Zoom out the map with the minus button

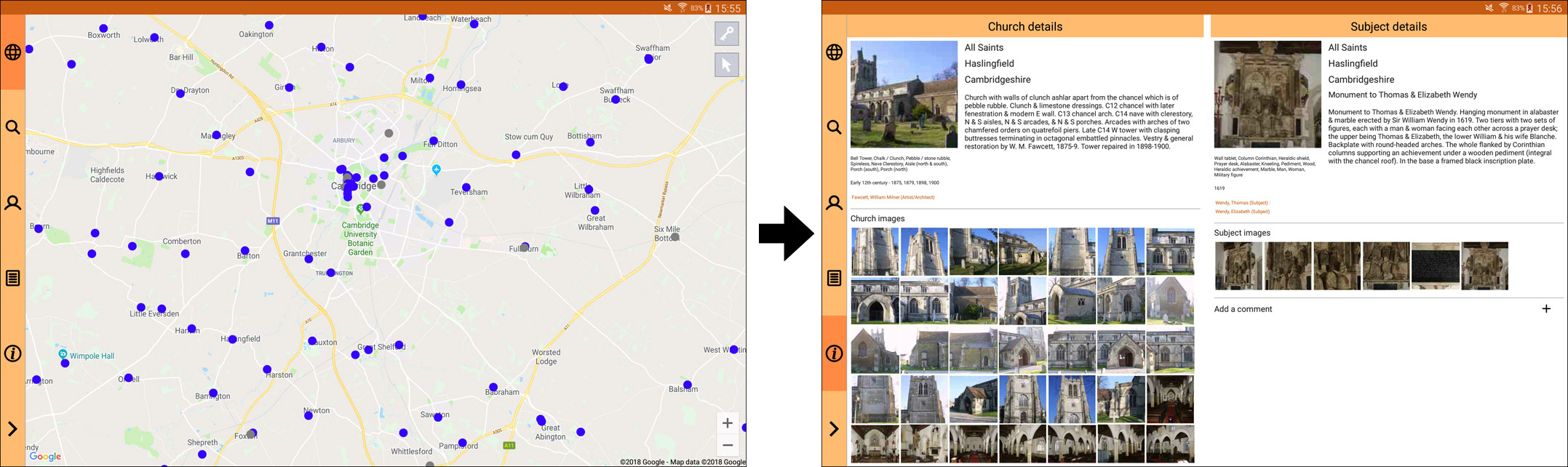point(727,445)
